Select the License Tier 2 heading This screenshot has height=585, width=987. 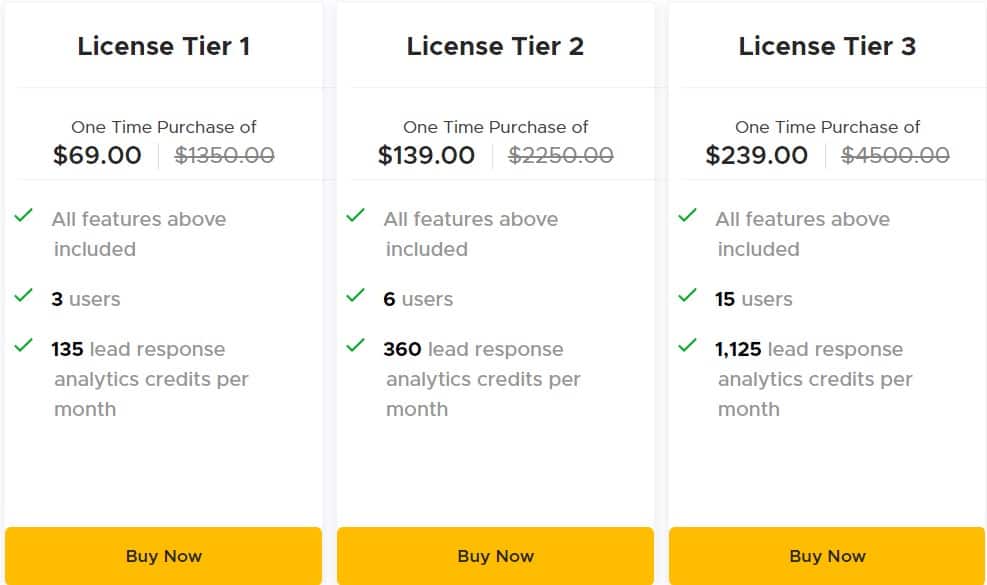click(495, 46)
